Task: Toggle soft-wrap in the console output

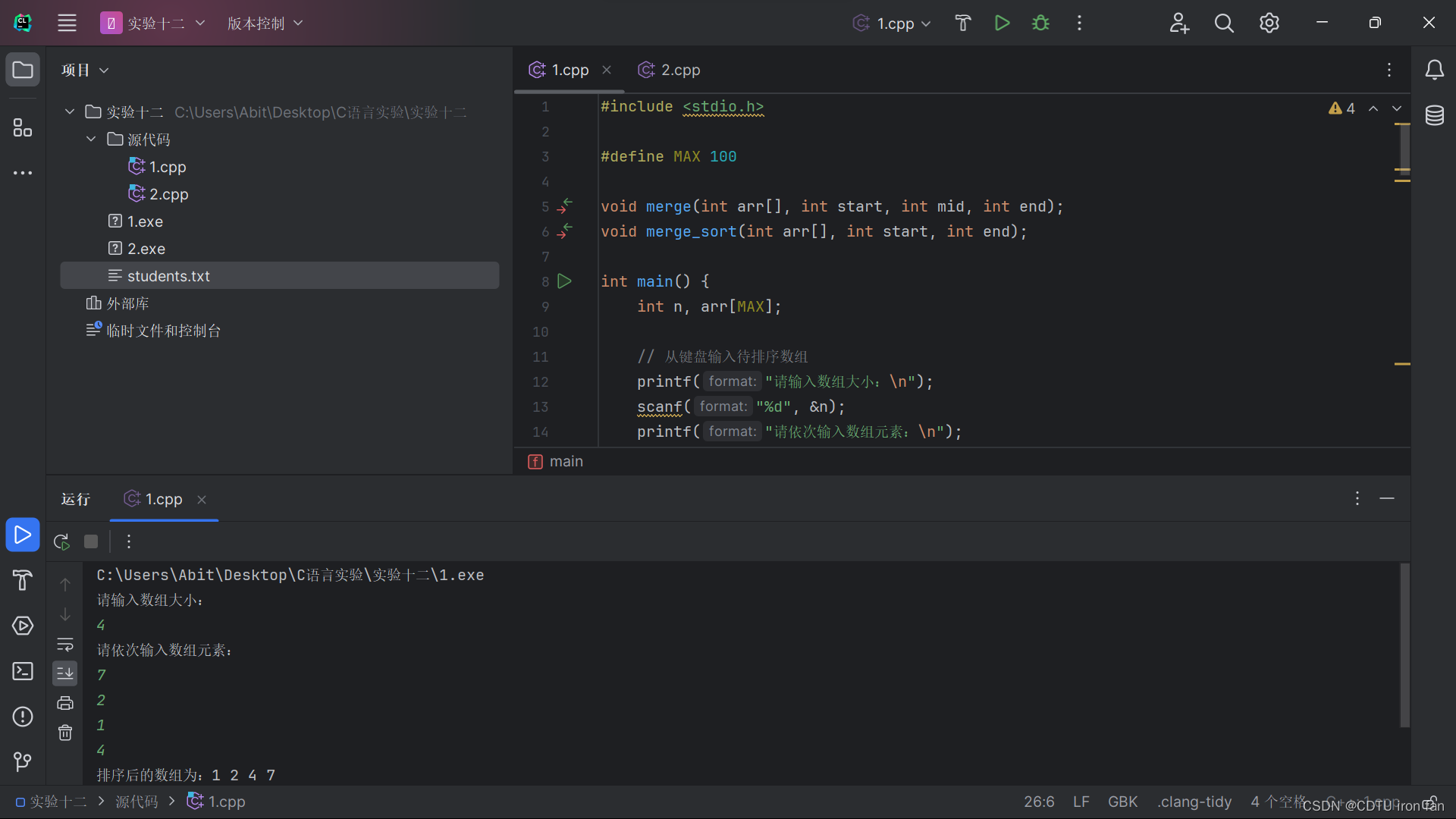Action: (65, 644)
